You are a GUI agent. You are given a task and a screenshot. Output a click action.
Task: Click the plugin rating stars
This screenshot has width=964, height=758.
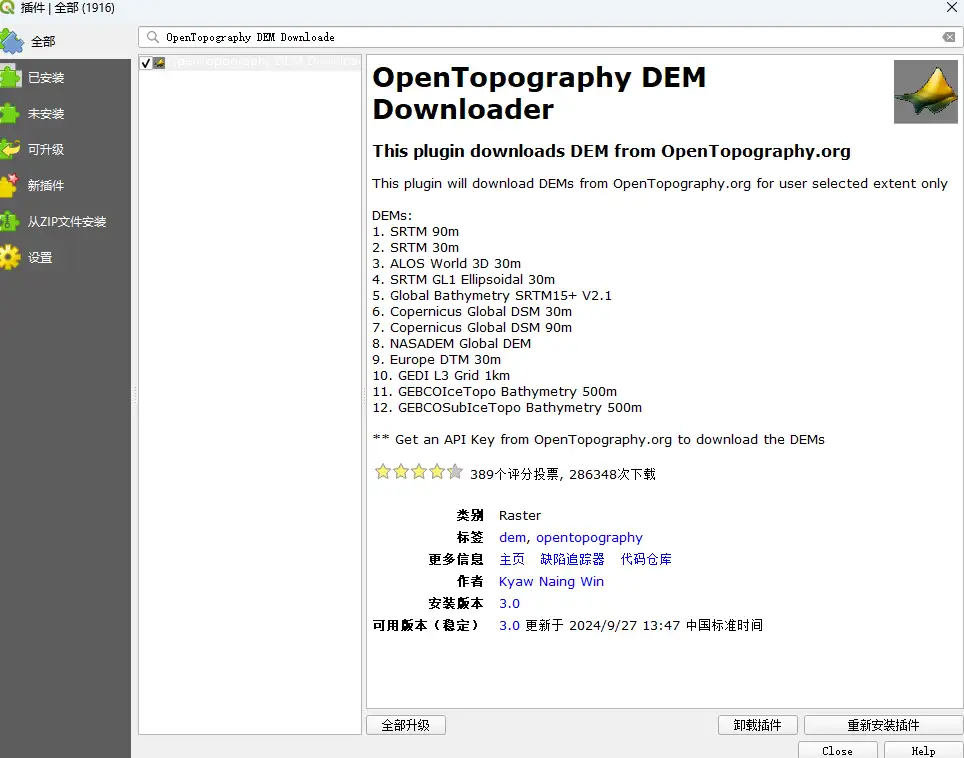[x=418, y=472]
